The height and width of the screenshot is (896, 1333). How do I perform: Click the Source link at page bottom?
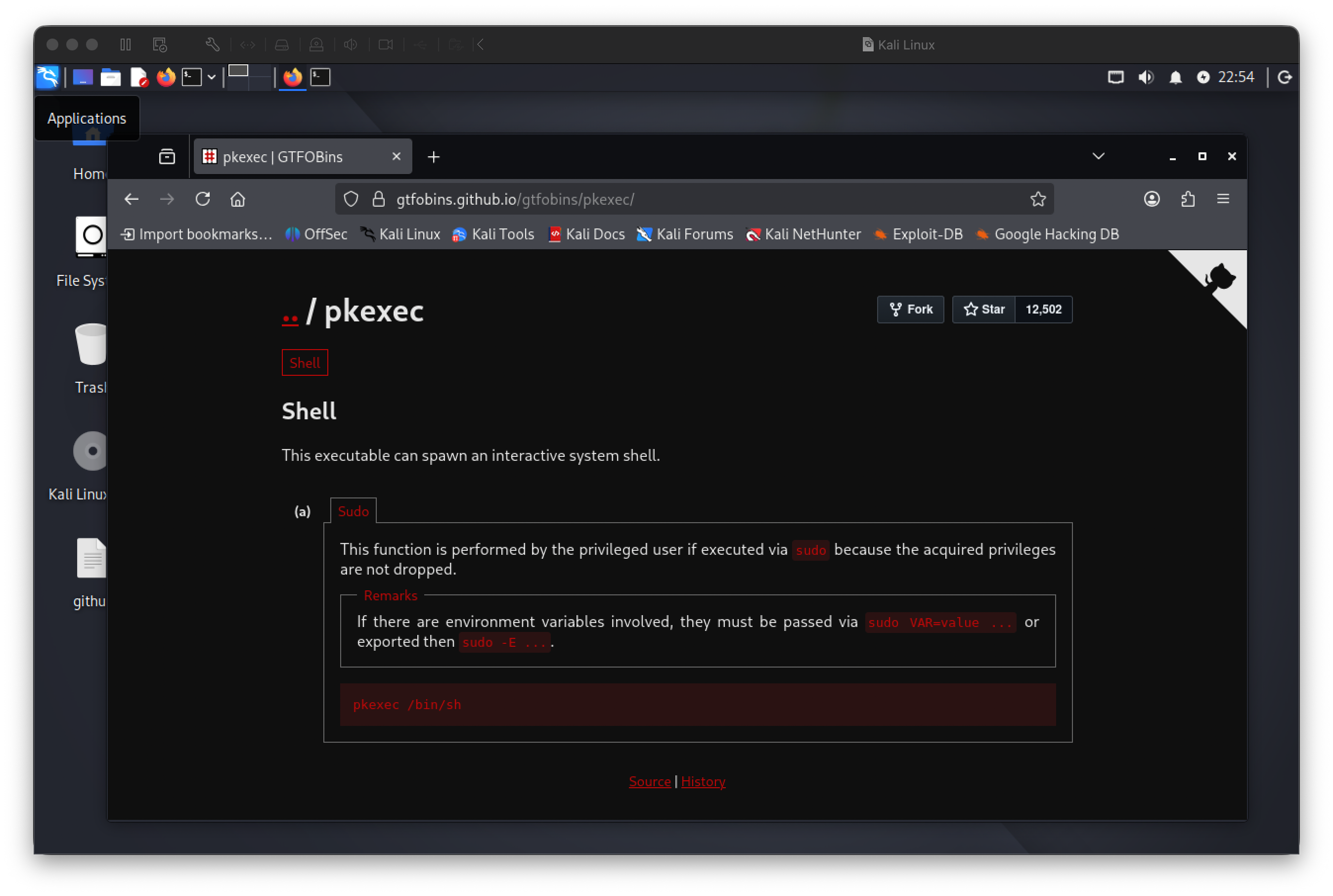(650, 781)
